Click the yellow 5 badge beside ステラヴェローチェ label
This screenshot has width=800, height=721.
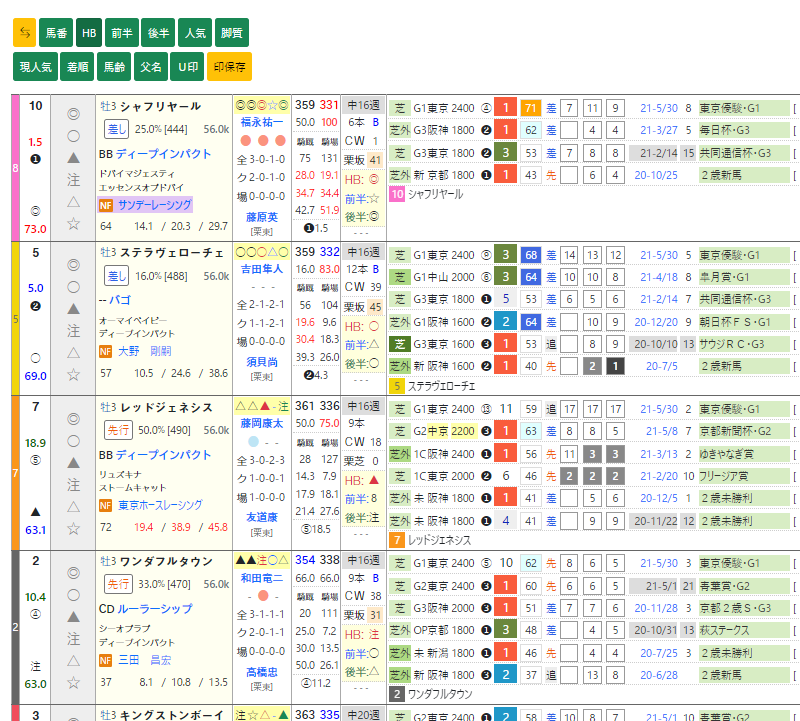tap(397, 385)
